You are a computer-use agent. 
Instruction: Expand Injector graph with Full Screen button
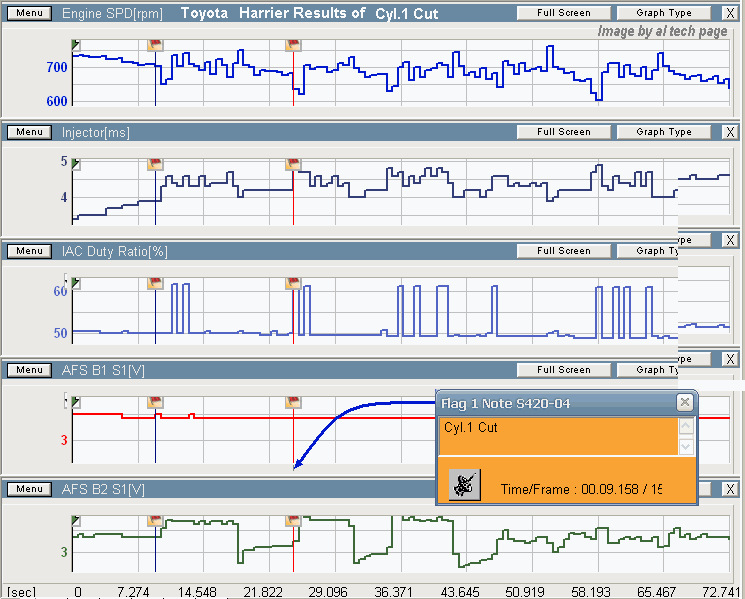[x=563, y=132]
